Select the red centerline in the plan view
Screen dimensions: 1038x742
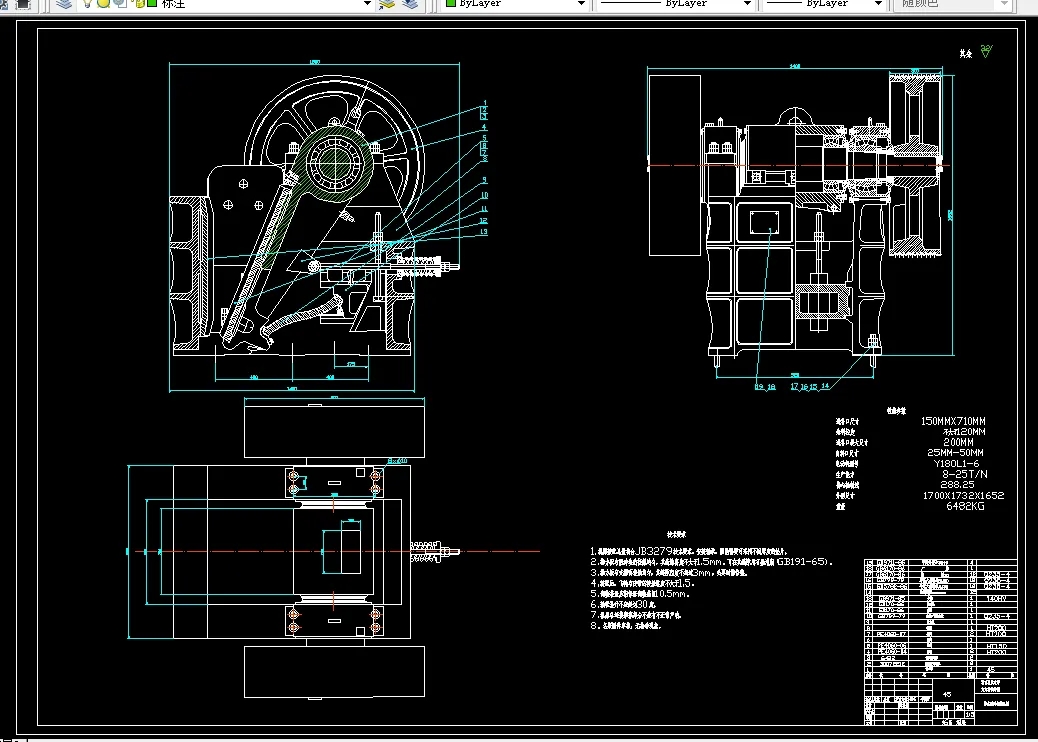[x=338, y=551]
